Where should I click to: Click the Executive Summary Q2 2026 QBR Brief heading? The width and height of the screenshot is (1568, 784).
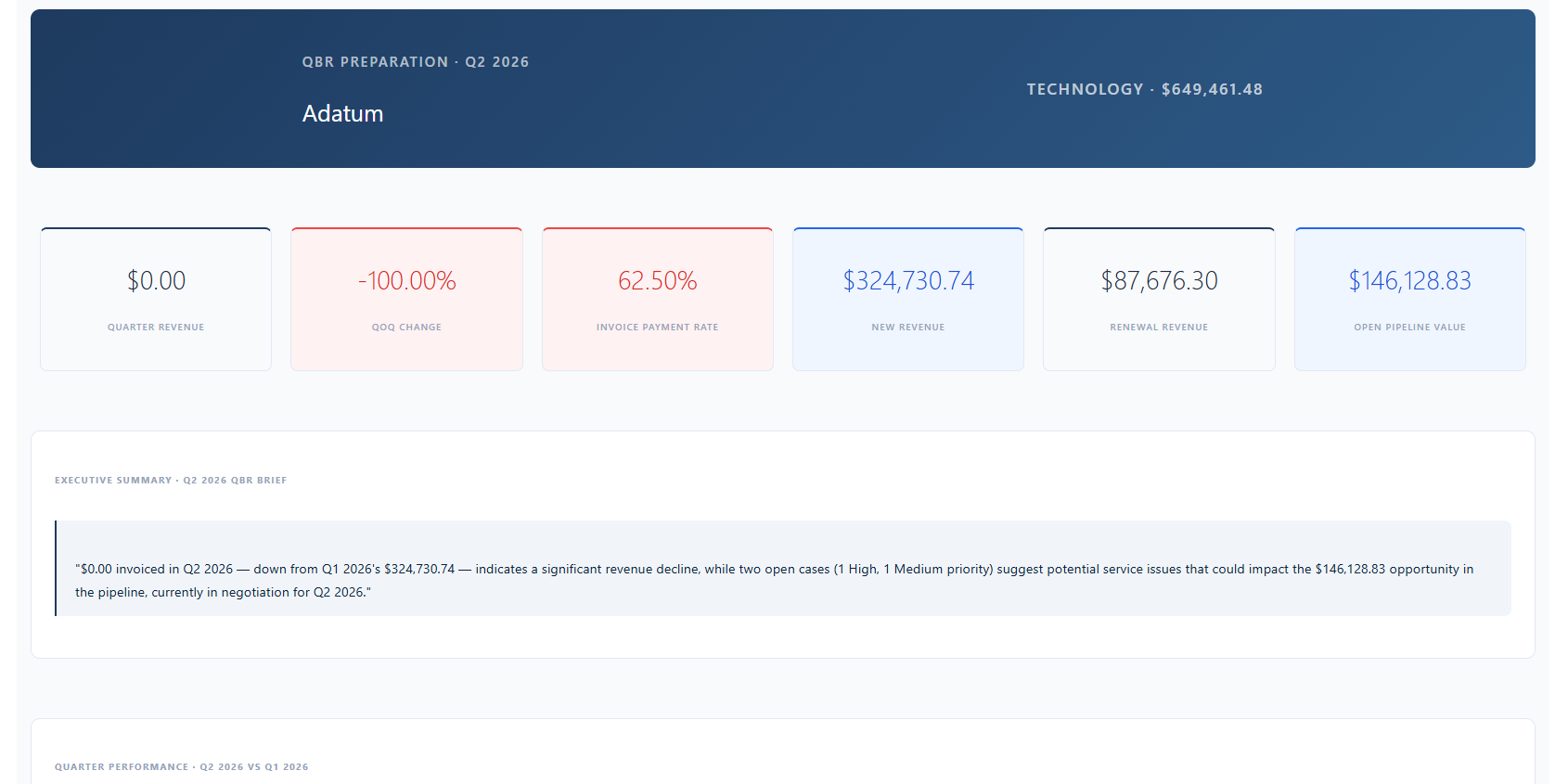(x=171, y=481)
